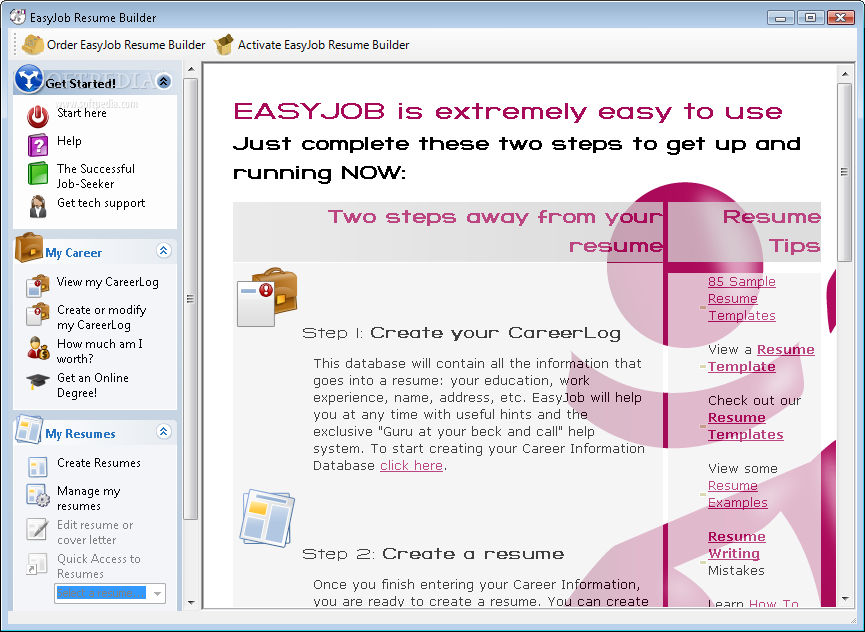Click the Get Started! panel title

click(81, 84)
